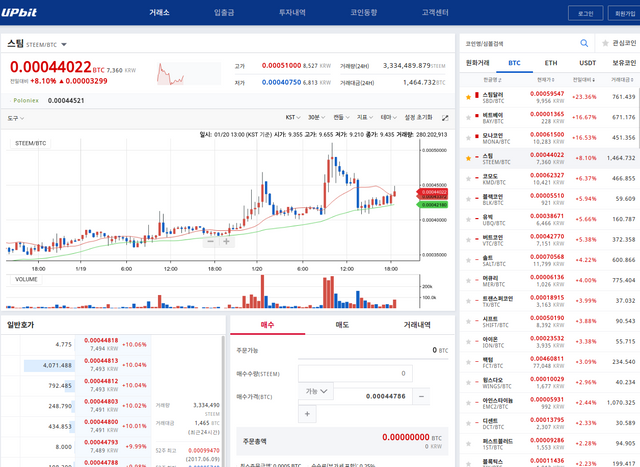Click the 회원가입 sign-up button
Image resolution: width=640 pixels, height=467 pixels.
[624, 13]
